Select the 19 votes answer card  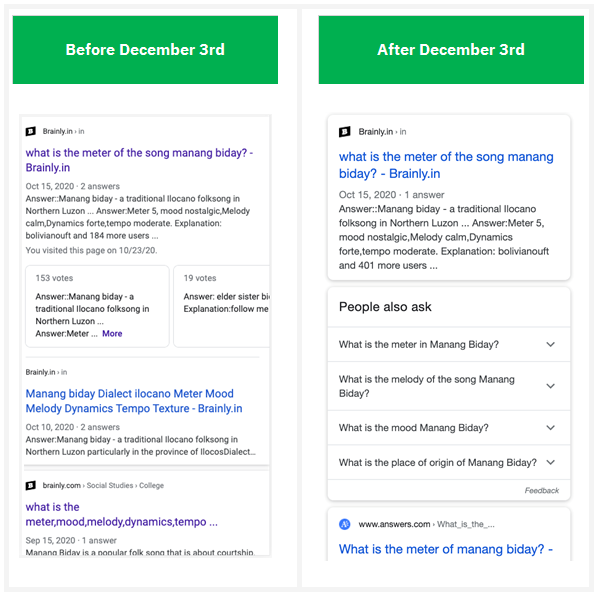tap(222, 306)
